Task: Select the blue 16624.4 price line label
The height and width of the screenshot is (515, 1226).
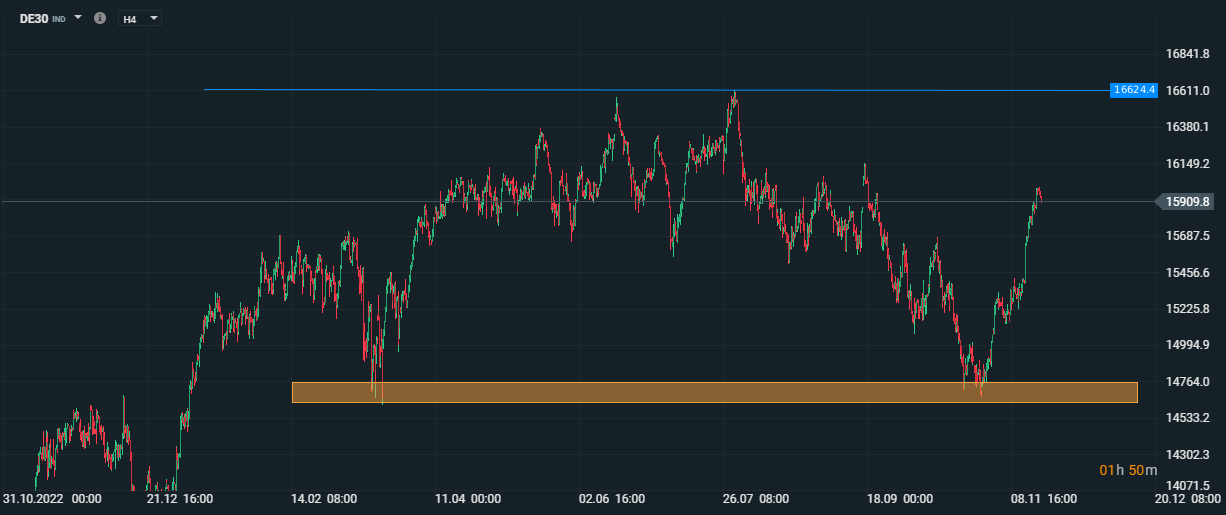Action: 1134,90
